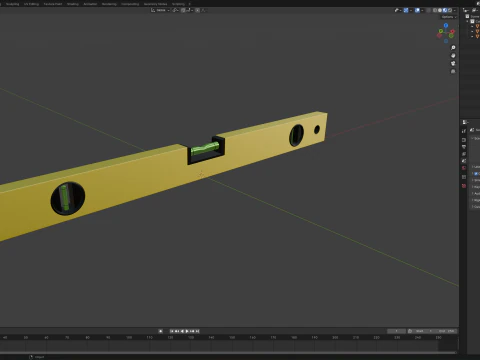Open snapping options dropdown
The width and height of the screenshot is (480, 360).
[189, 10]
